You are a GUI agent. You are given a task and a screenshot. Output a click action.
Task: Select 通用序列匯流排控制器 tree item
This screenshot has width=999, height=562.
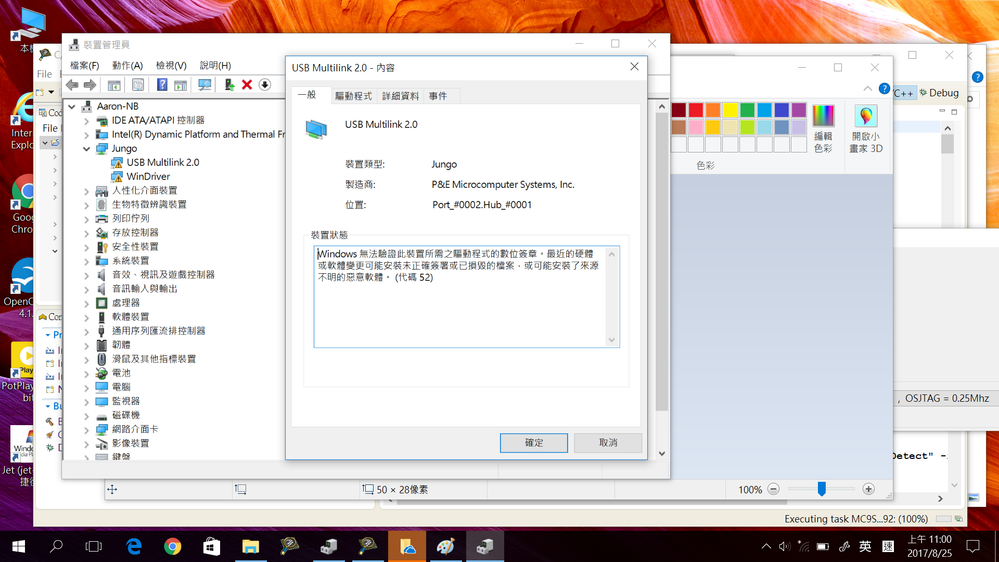[x=159, y=331]
